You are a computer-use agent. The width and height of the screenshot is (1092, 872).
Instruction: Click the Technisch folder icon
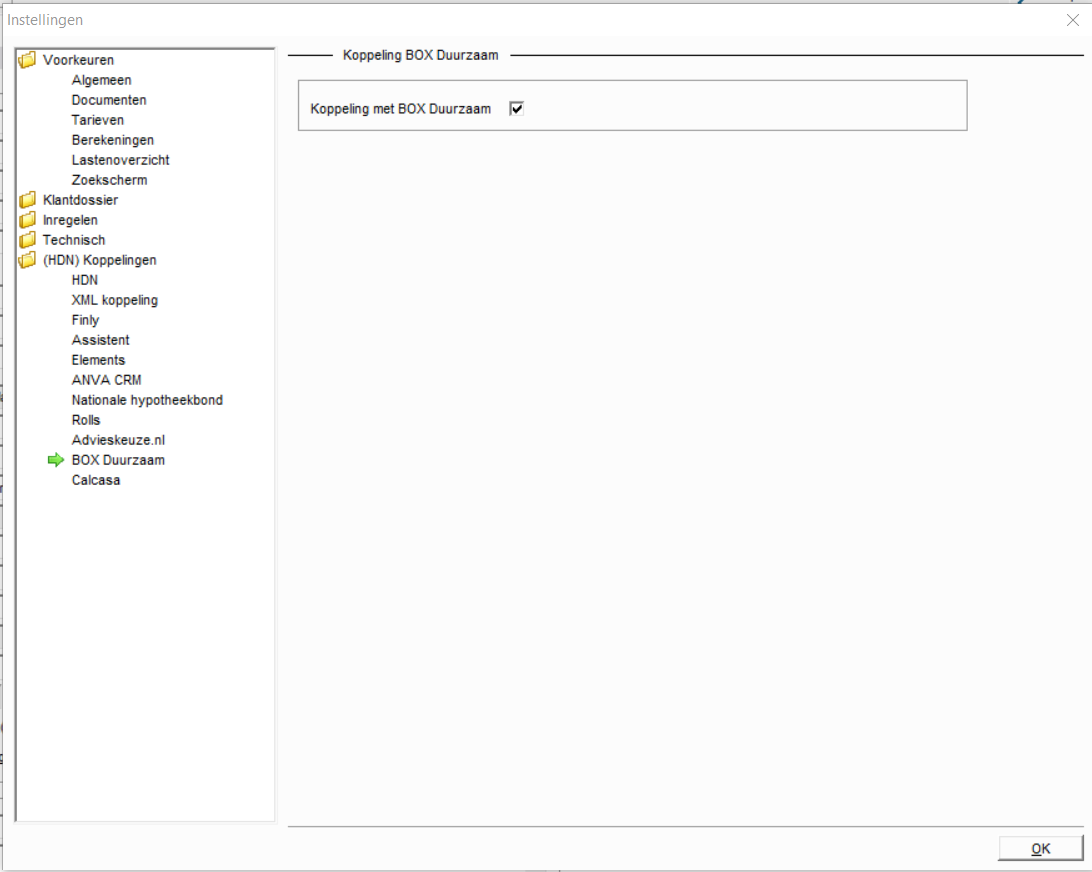pyautogui.click(x=27, y=240)
